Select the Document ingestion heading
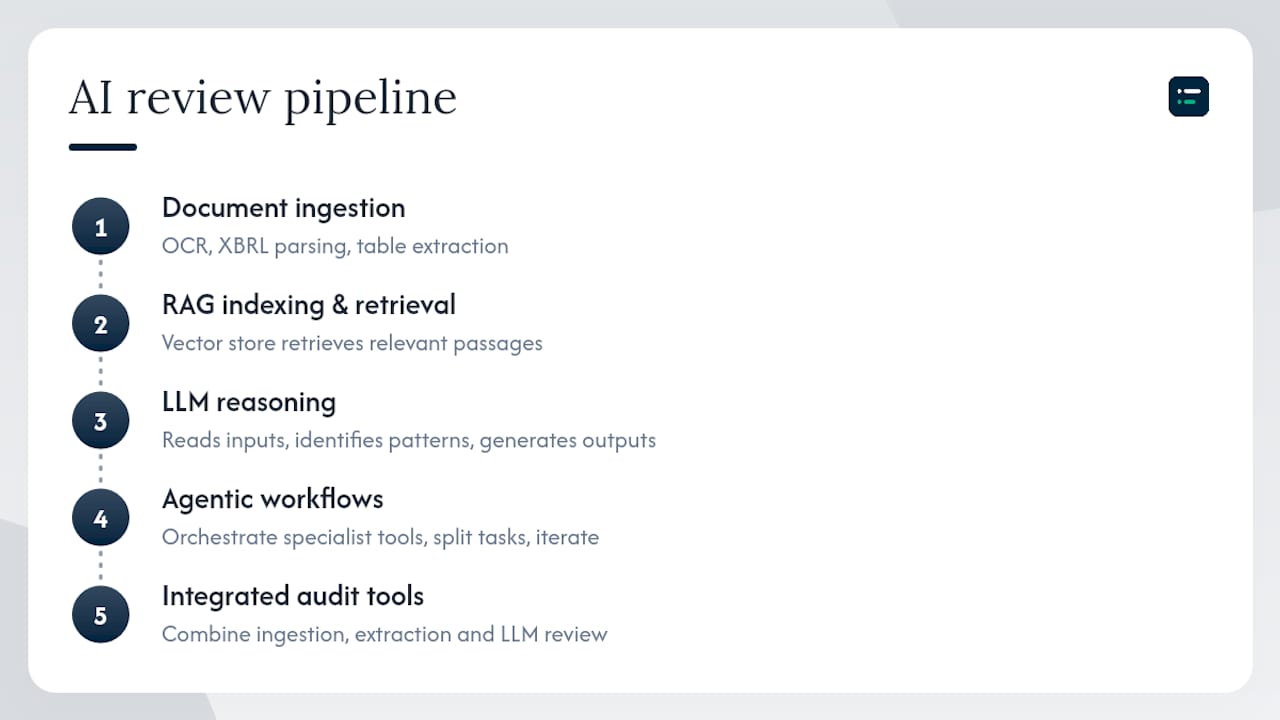Image resolution: width=1280 pixels, height=720 pixels. [x=284, y=208]
